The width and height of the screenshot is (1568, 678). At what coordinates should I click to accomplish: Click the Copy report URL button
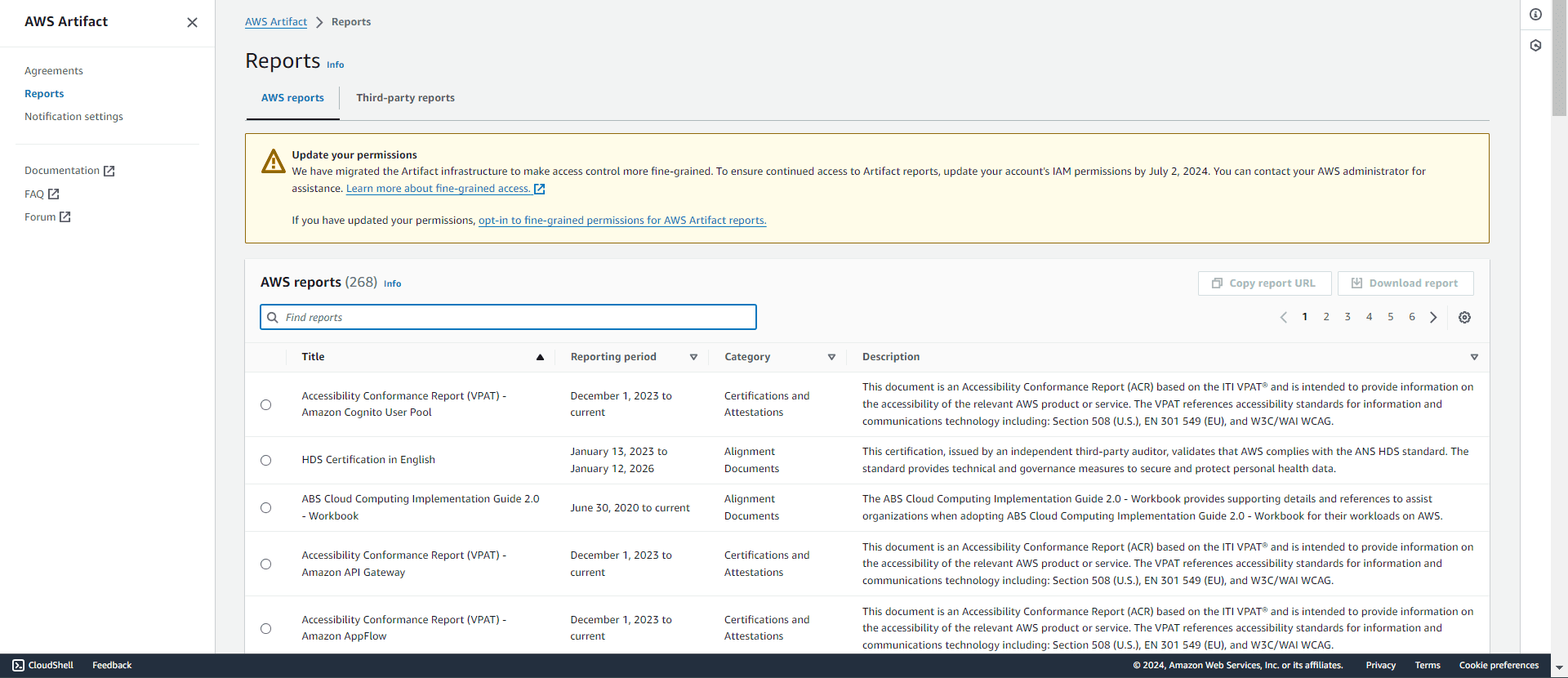click(1265, 283)
